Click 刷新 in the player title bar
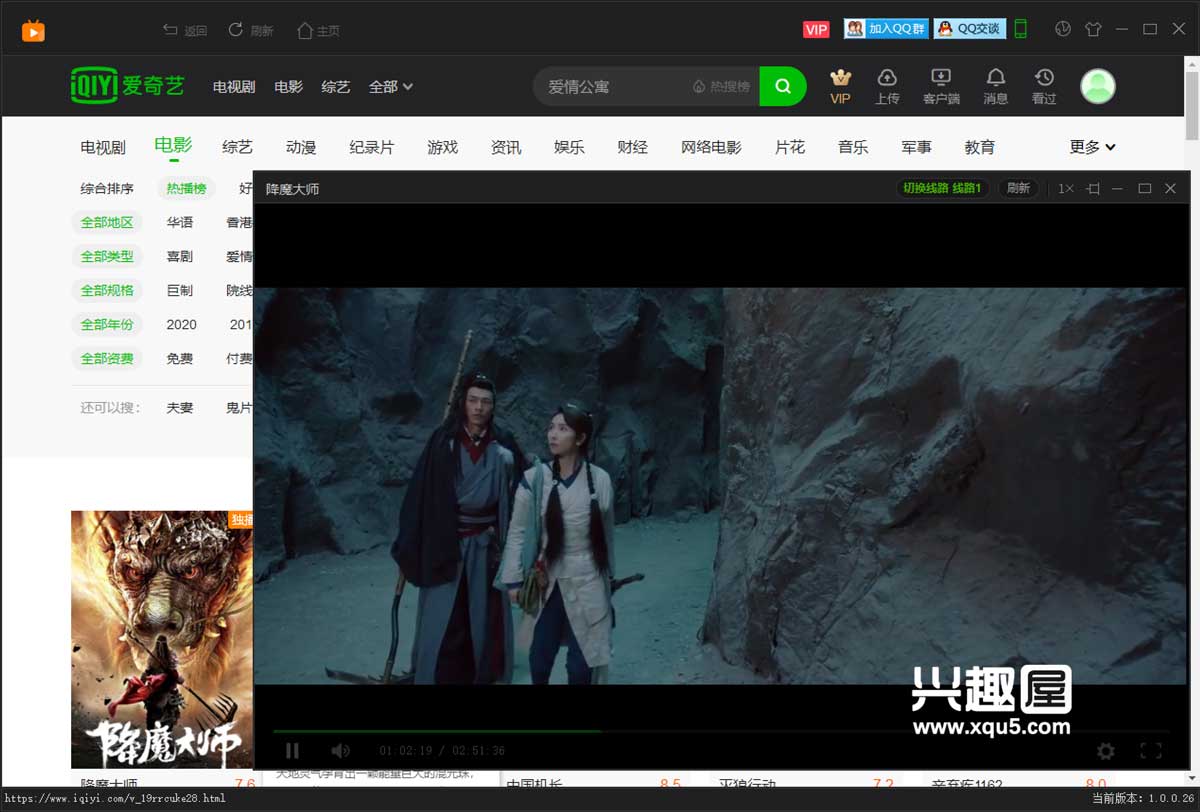Image resolution: width=1200 pixels, height=812 pixels. click(x=1018, y=188)
